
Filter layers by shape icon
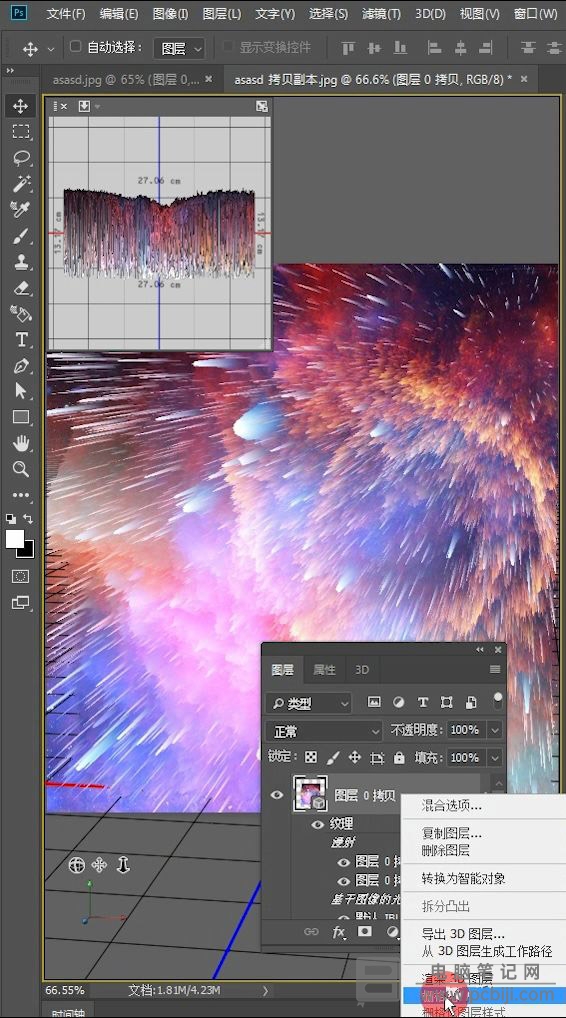pyautogui.click(x=447, y=702)
